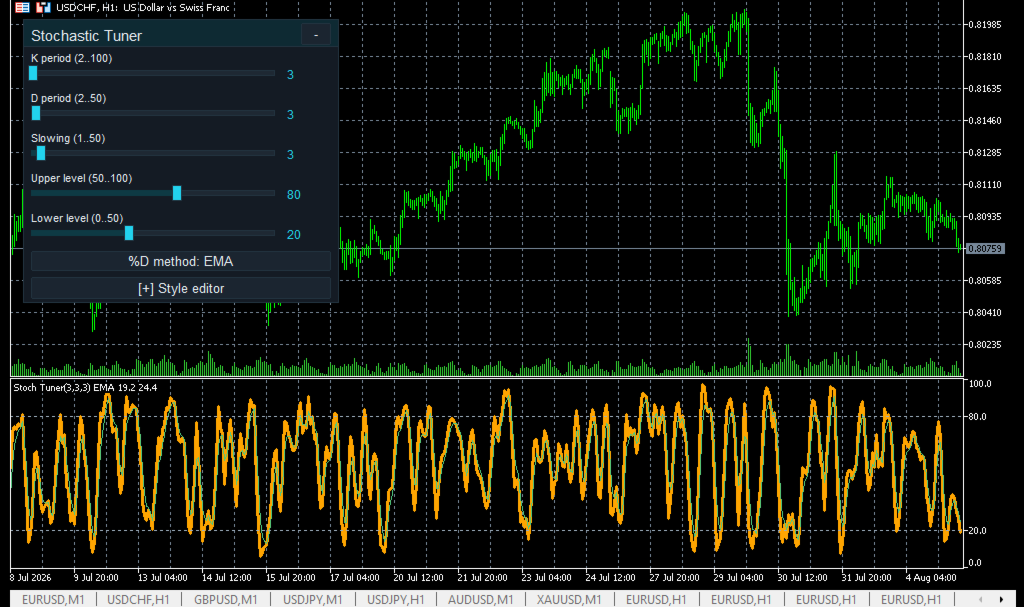Click the 30 Jul 12:00 time label
The width and height of the screenshot is (1024, 607).
point(802,578)
